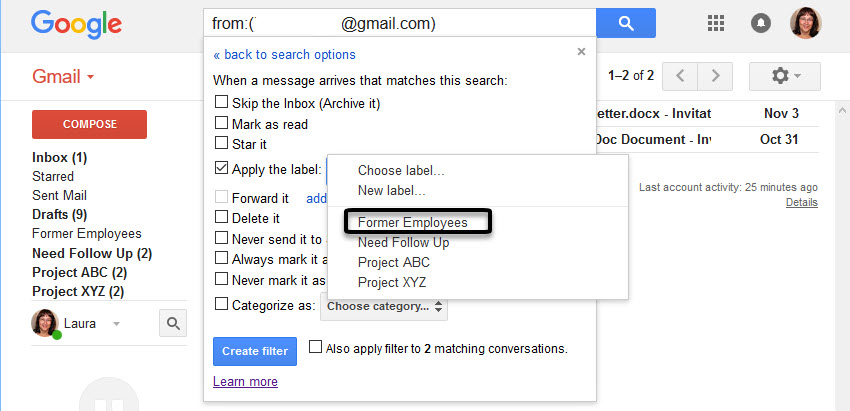This screenshot has height=411, width=850.
Task: Uncheck the Apply the label checkbox
Action: [222, 170]
